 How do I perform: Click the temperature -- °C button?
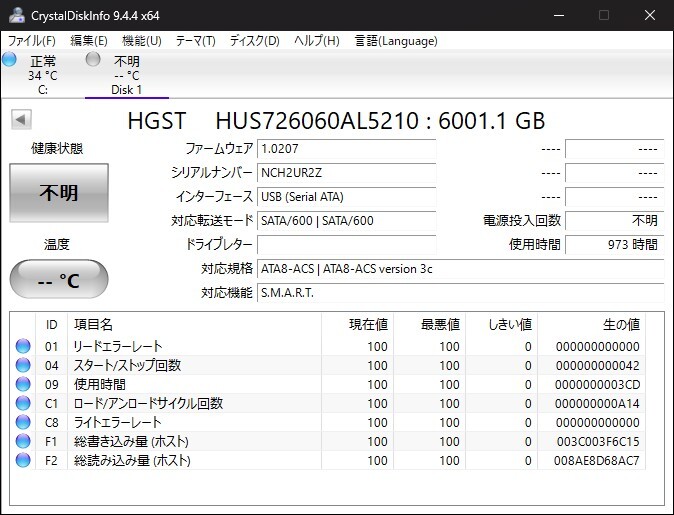(x=58, y=279)
